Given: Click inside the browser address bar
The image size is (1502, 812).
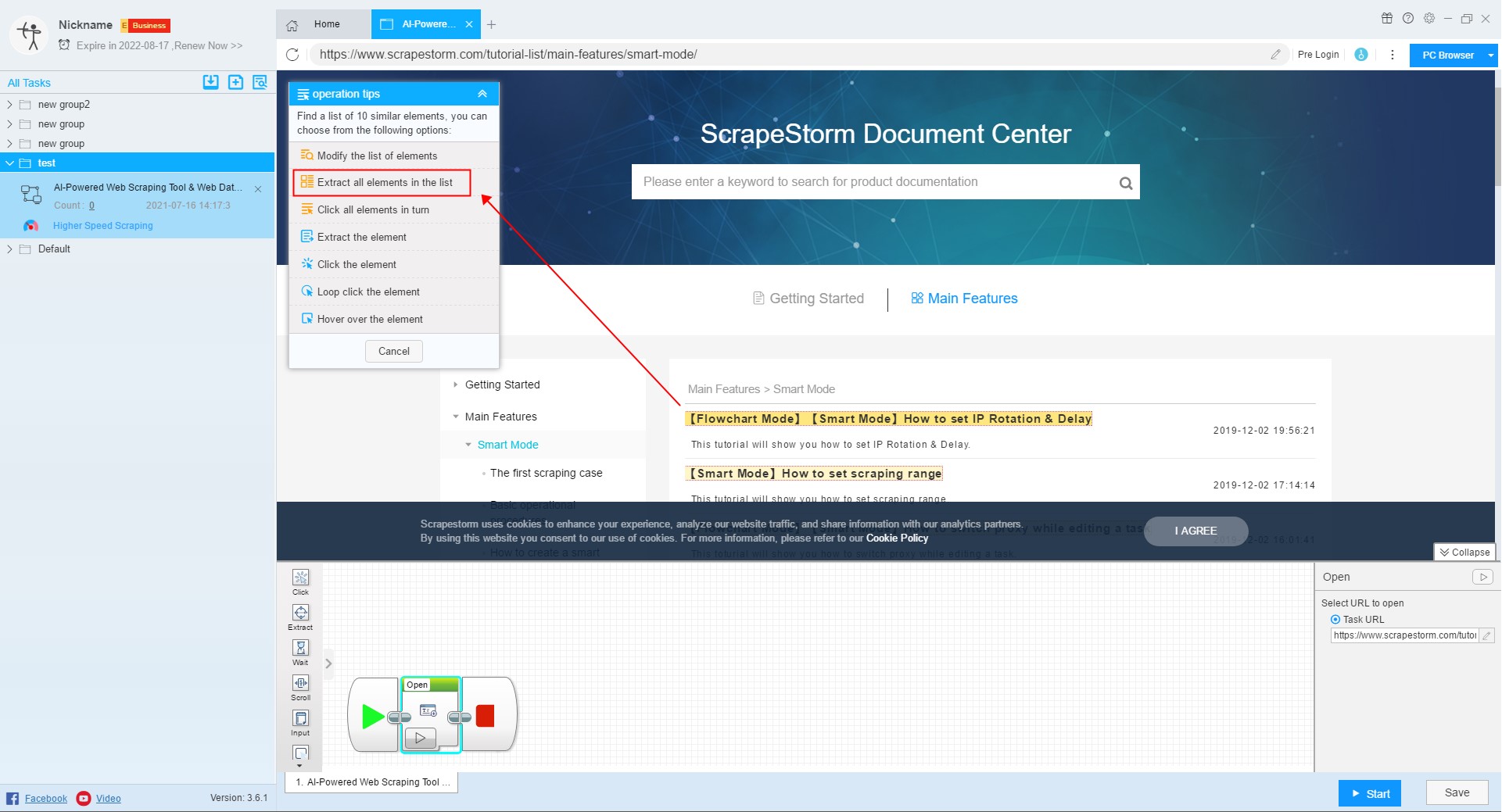Looking at the screenshot, I should pos(704,55).
